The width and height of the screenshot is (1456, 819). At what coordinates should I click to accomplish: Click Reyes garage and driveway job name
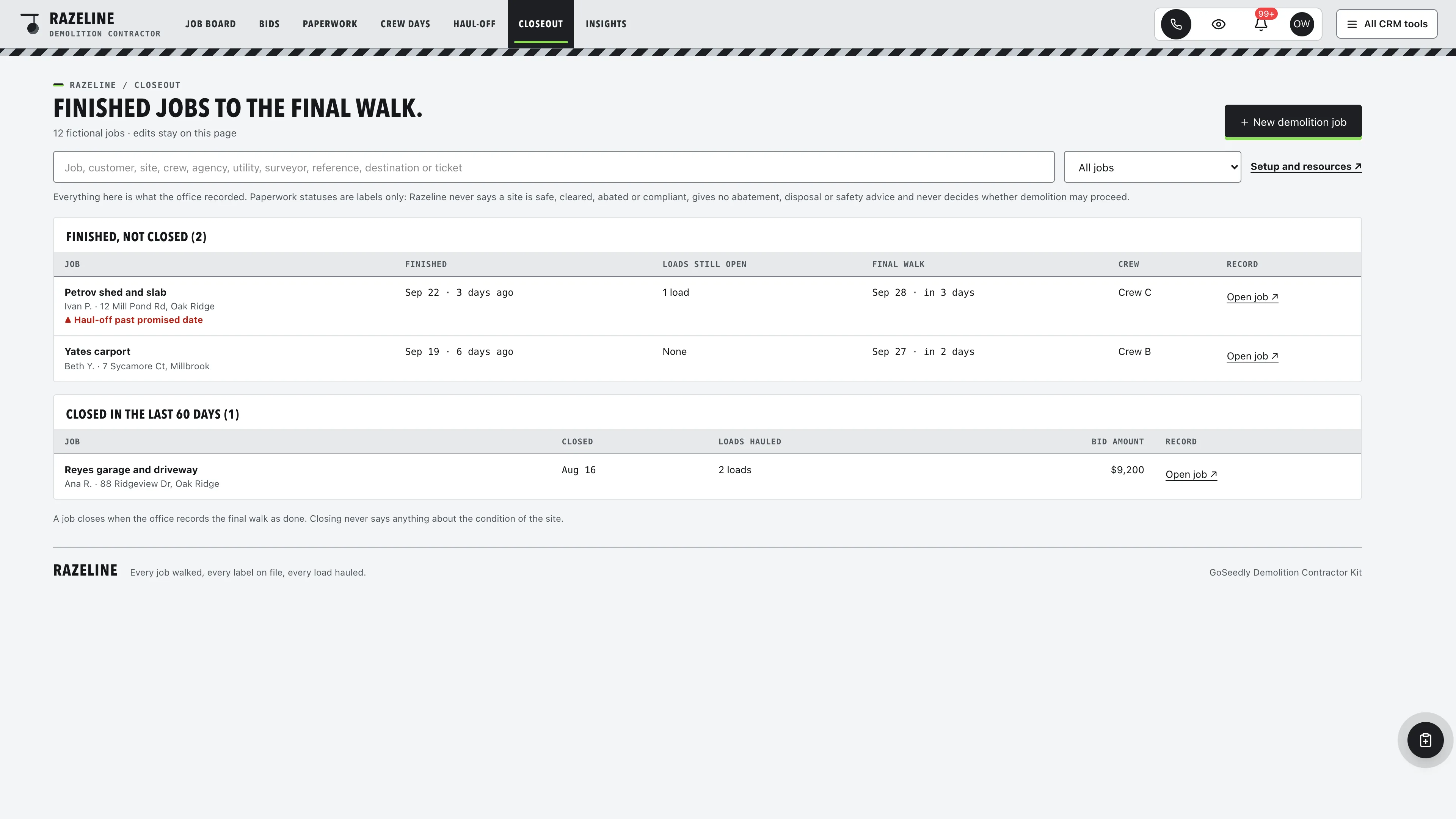pyautogui.click(x=131, y=470)
